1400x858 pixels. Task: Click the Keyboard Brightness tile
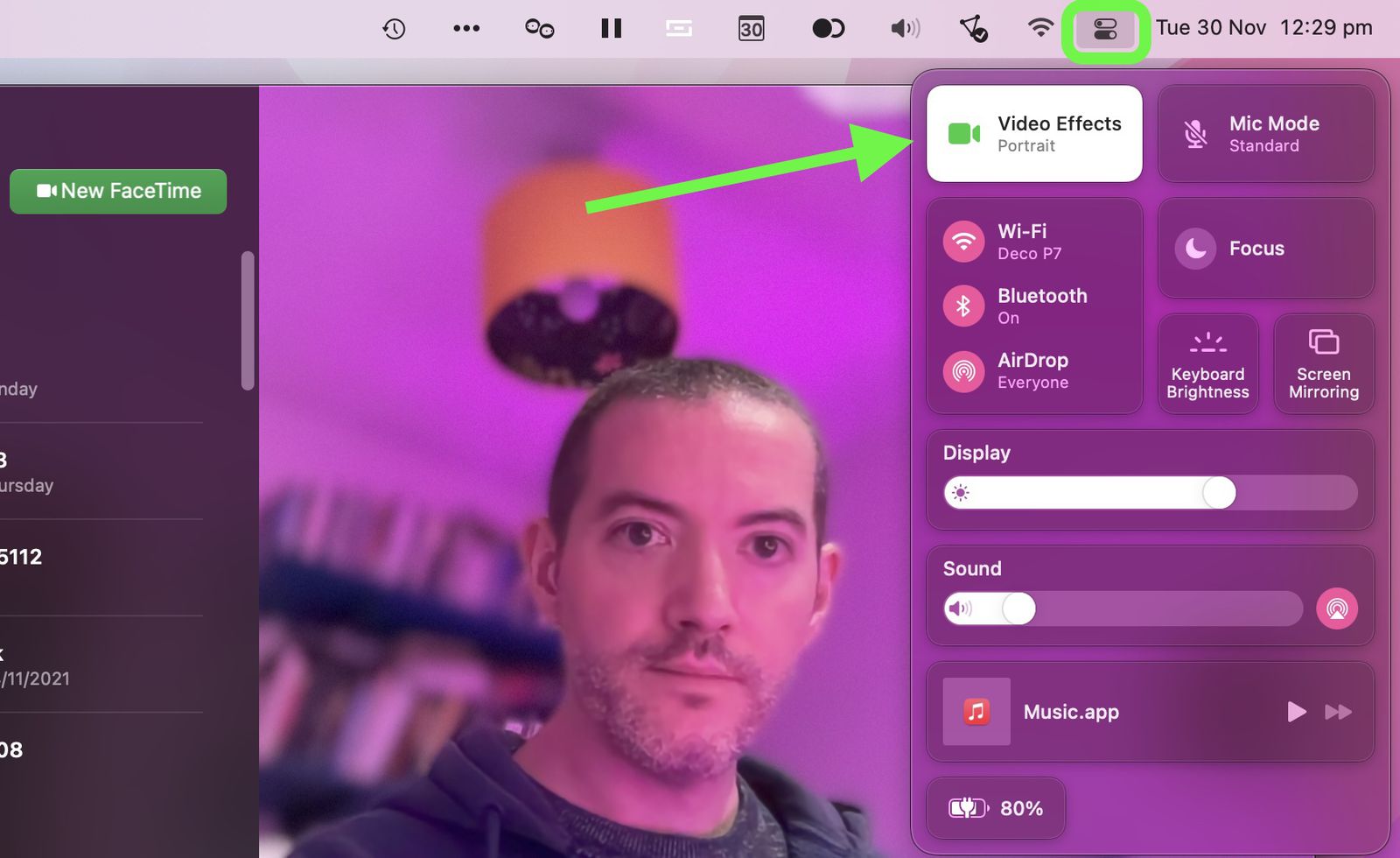point(1207,363)
